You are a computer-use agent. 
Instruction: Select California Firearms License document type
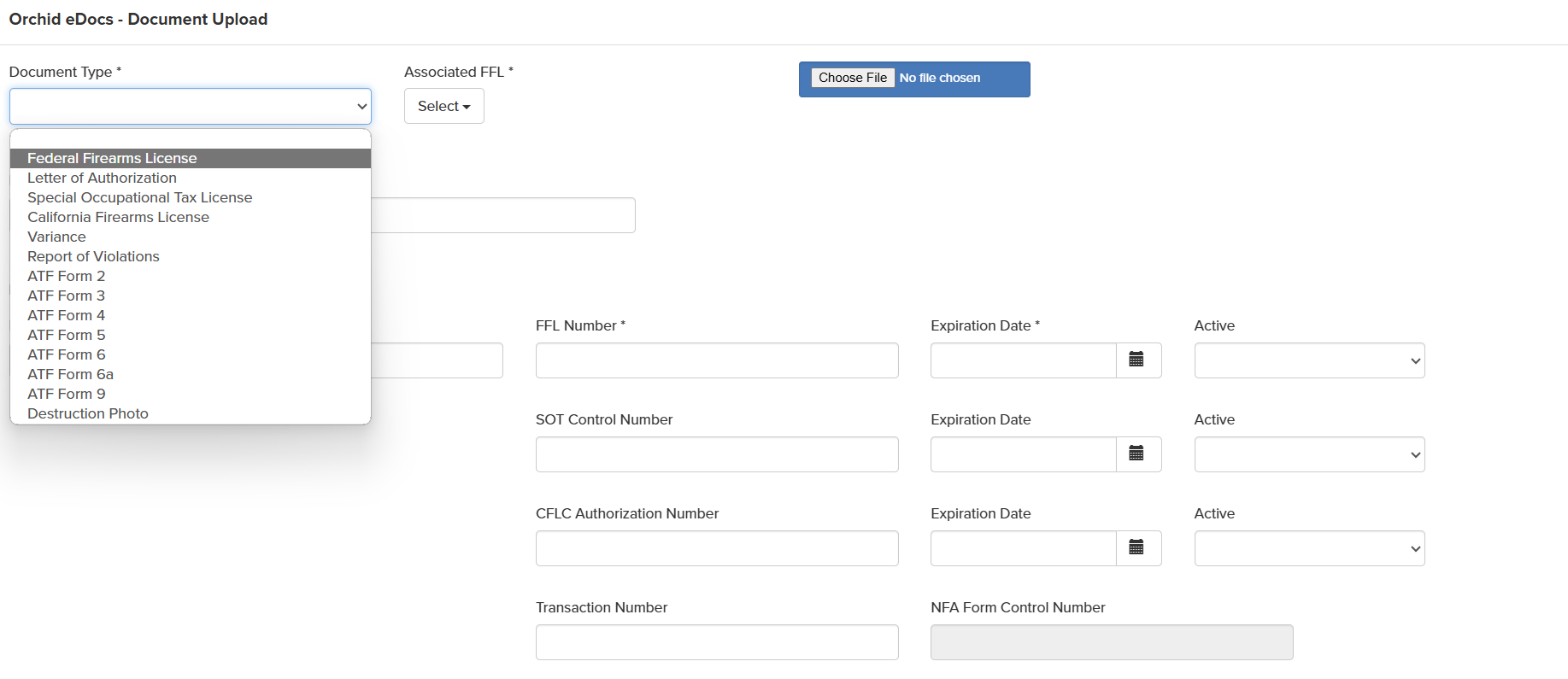point(118,217)
